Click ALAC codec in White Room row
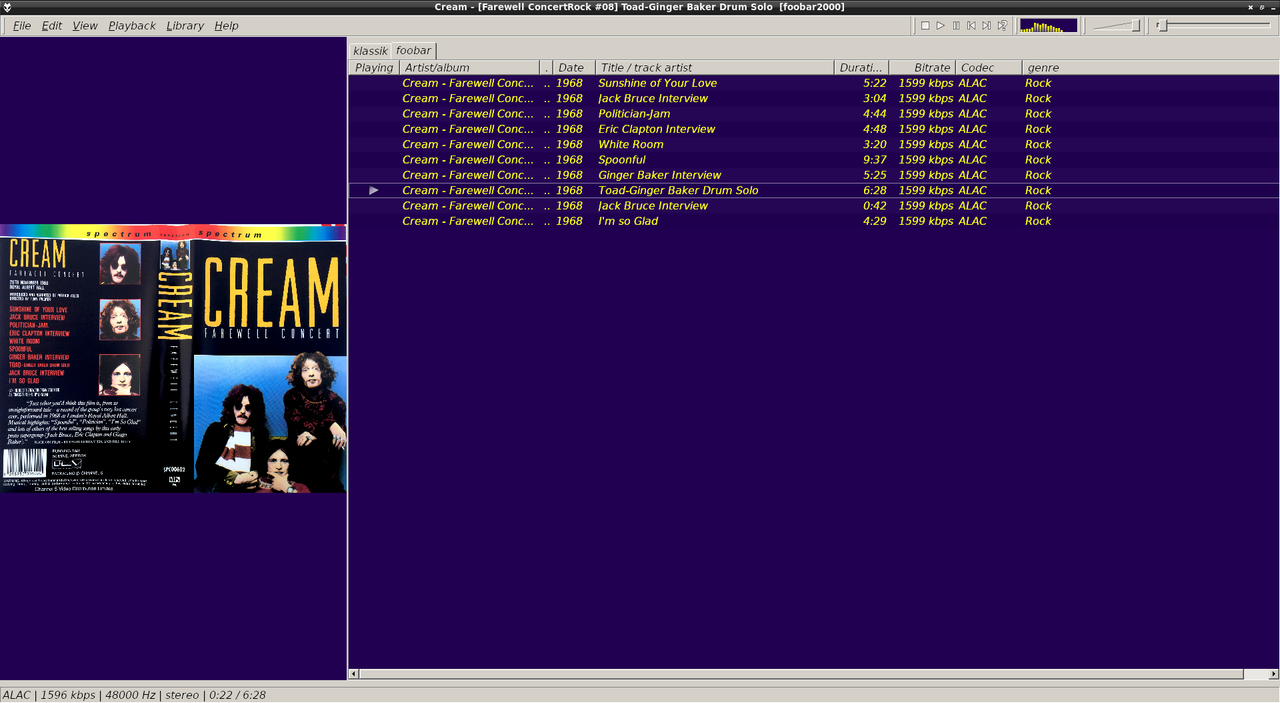 pos(972,144)
